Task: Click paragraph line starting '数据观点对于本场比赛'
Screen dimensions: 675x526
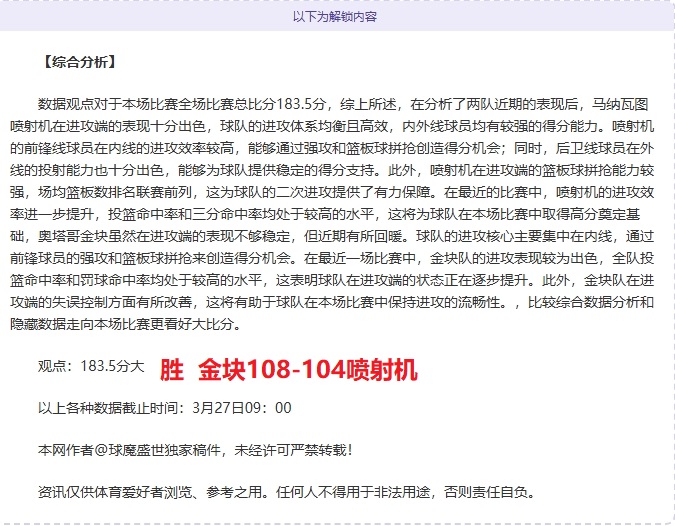Action: [343, 105]
